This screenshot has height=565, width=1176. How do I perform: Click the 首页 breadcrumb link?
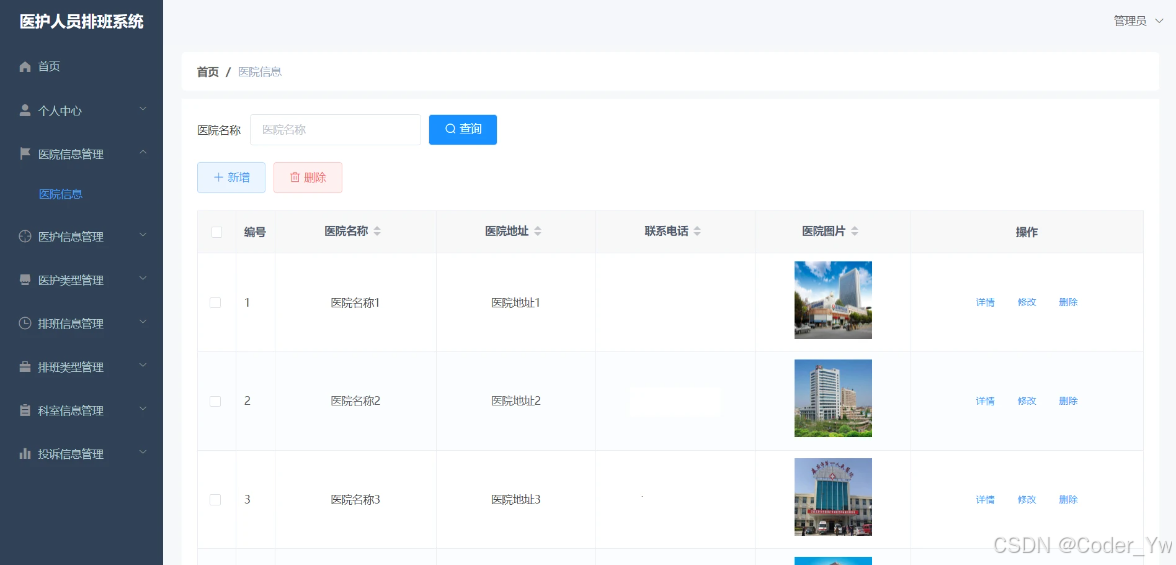pyautogui.click(x=208, y=72)
